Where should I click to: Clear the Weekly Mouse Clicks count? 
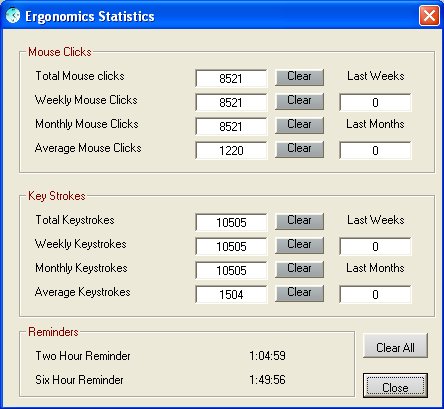tap(299, 101)
